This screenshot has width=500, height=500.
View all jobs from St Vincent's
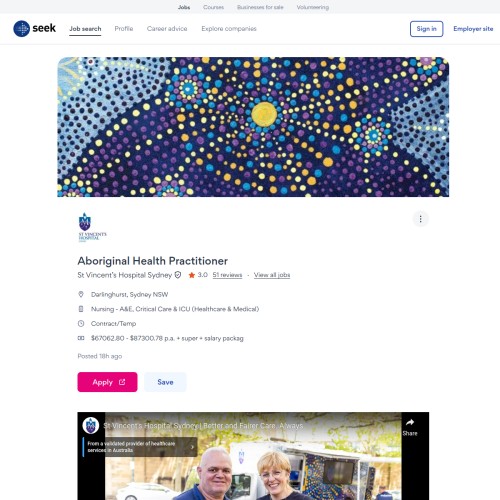[272, 275]
